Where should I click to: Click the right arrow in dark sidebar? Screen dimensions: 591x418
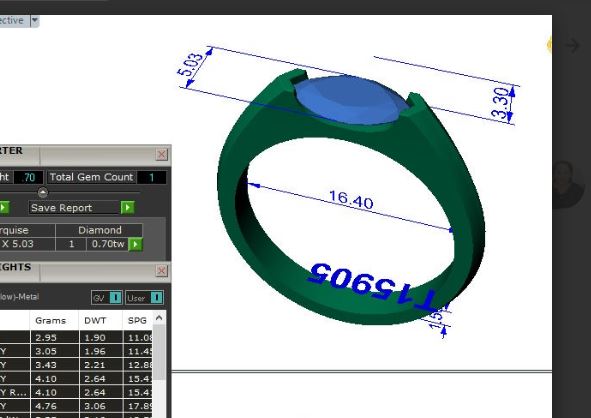[573, 45]
